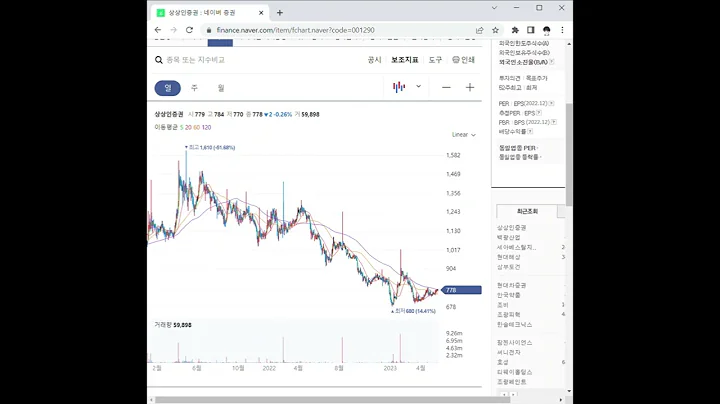Select the 최근조회 tab in sidebar
Image resolution: width=720 pixels, height=404 pixels.
pyautogui.click(x=527, y=211)
